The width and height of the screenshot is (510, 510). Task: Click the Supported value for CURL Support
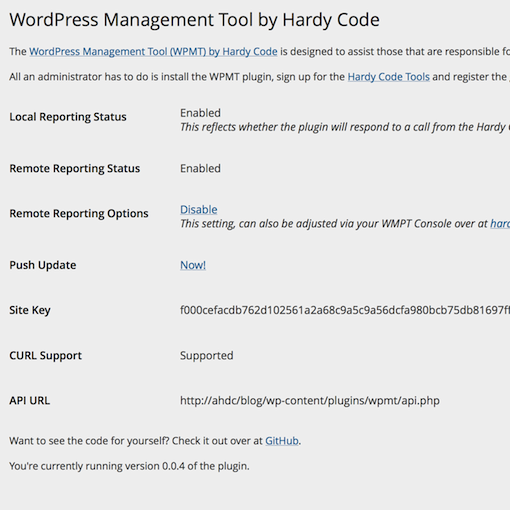pyautogui.click(x=207, y=356)
